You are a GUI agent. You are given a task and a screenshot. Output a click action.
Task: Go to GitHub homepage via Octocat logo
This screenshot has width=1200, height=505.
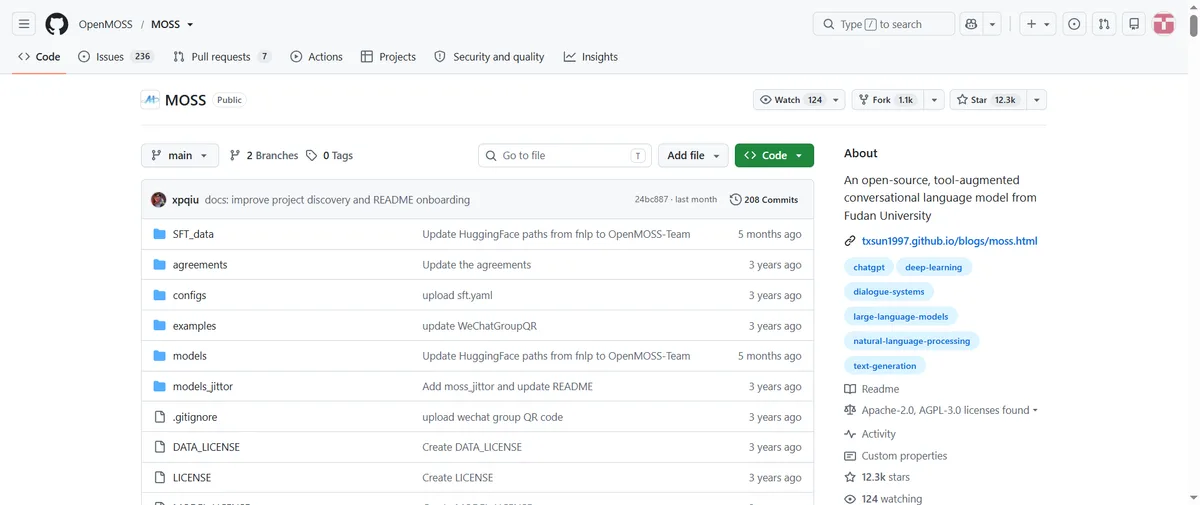(57, 24)
